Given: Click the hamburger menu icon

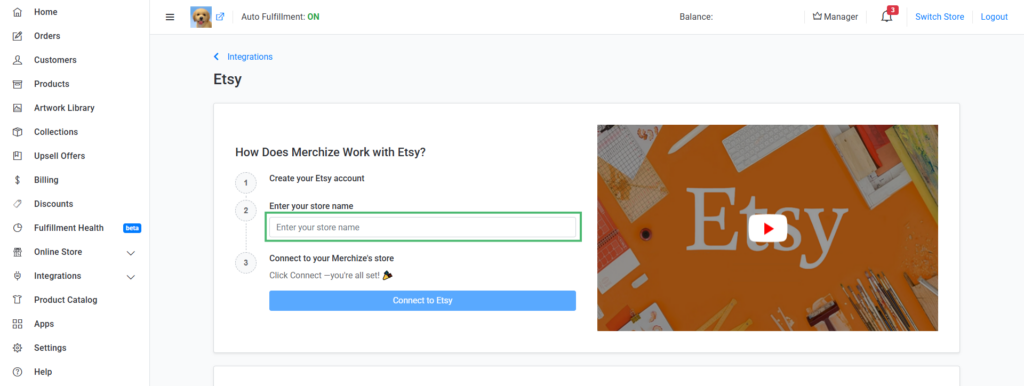Looking at the screenshot, I should (170, 17).
